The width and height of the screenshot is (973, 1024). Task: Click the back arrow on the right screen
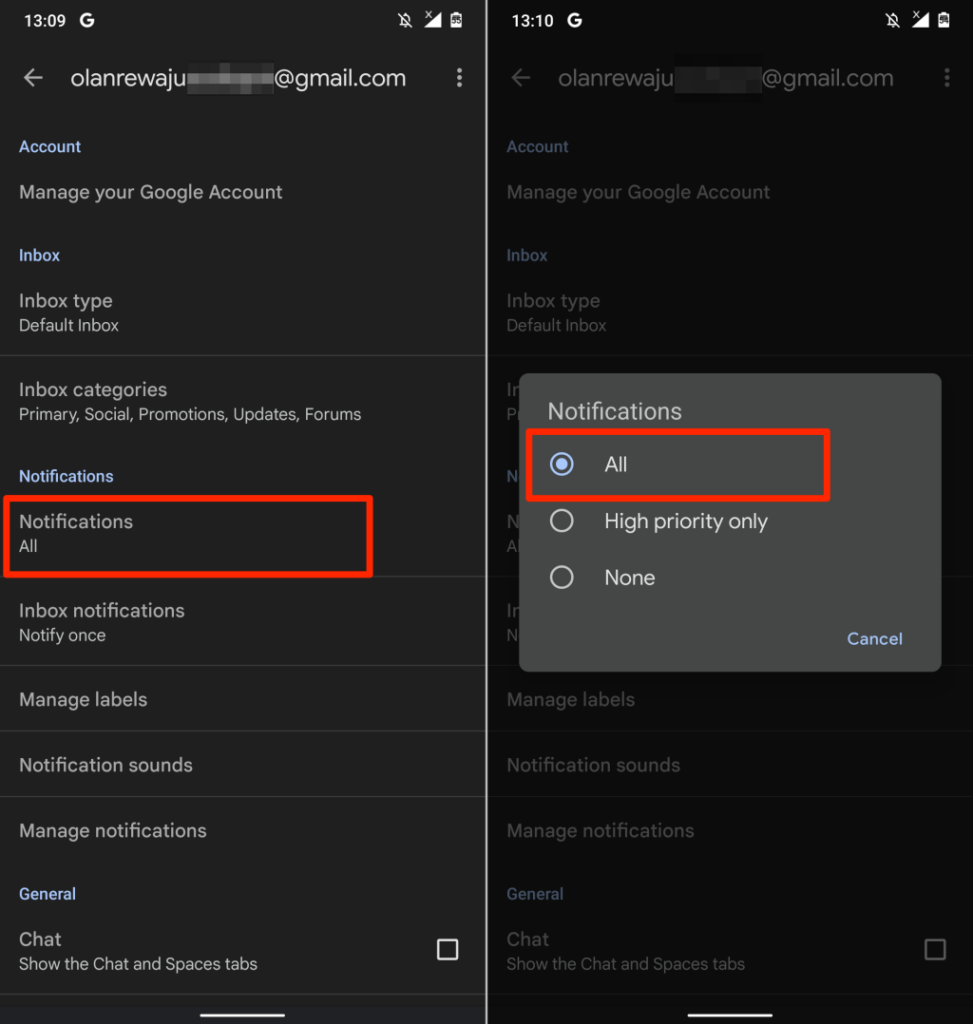tap(520, 78)
